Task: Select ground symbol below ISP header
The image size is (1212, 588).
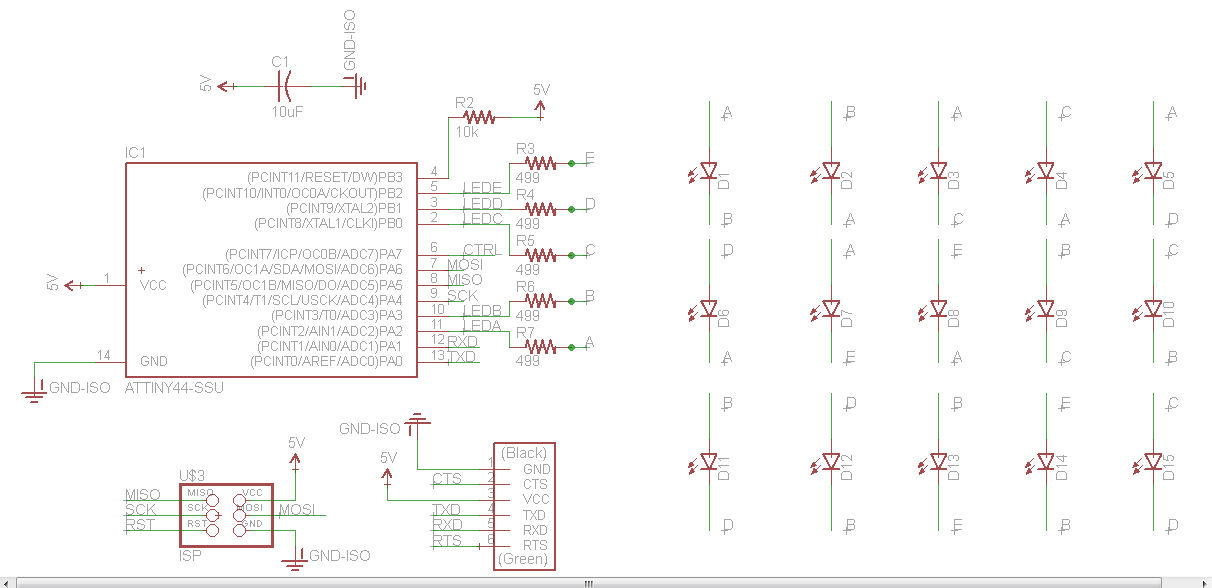Action: tap(295, 560)
